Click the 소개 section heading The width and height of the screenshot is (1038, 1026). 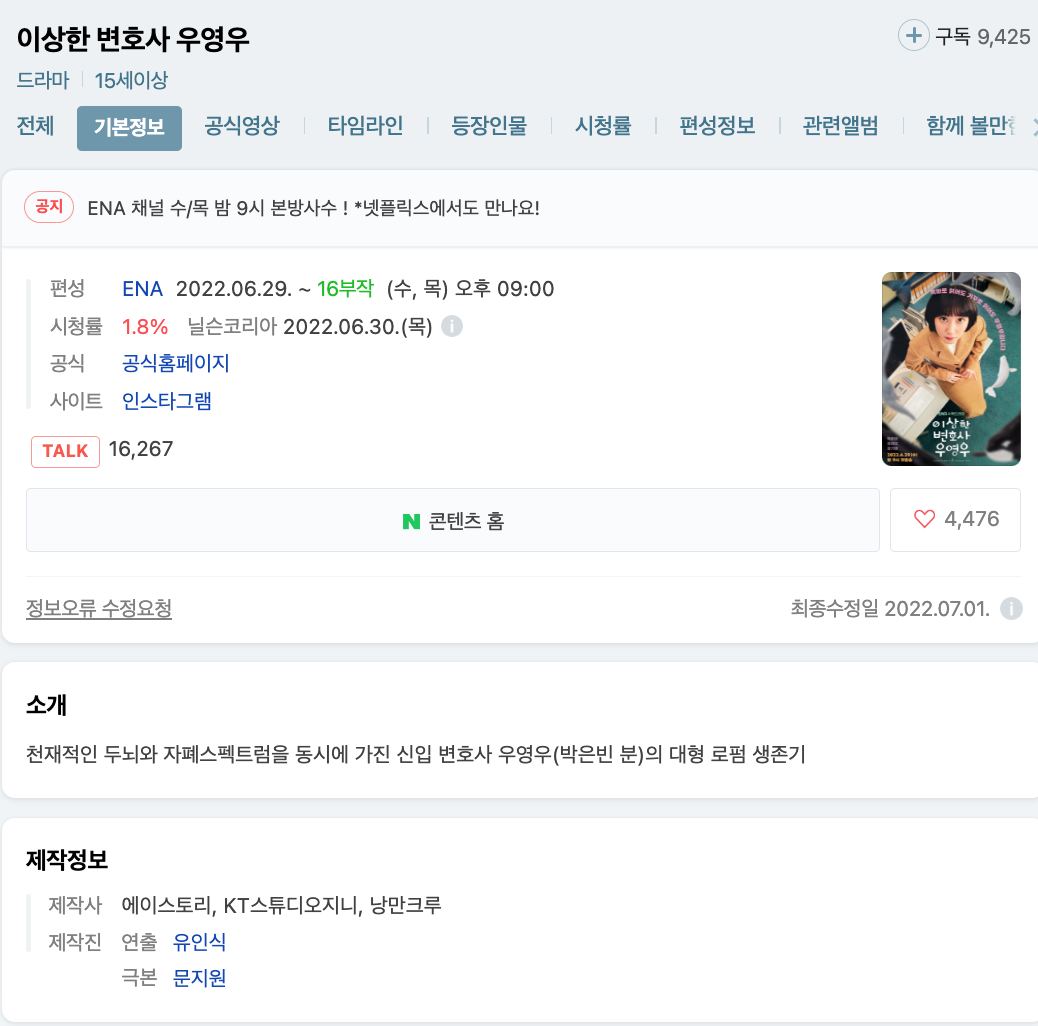[x=46, y=705]
